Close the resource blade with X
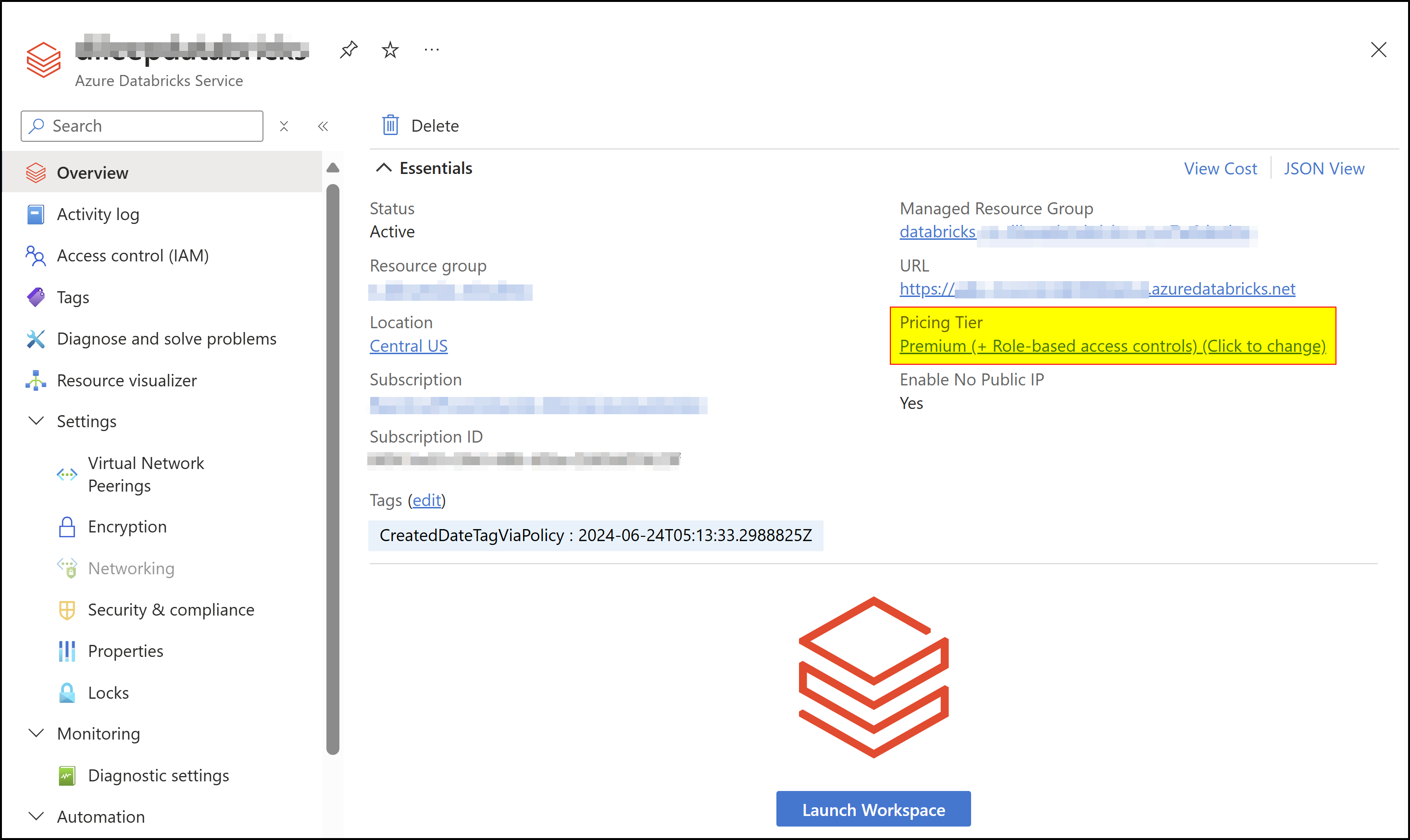 tap(1378, 50)
